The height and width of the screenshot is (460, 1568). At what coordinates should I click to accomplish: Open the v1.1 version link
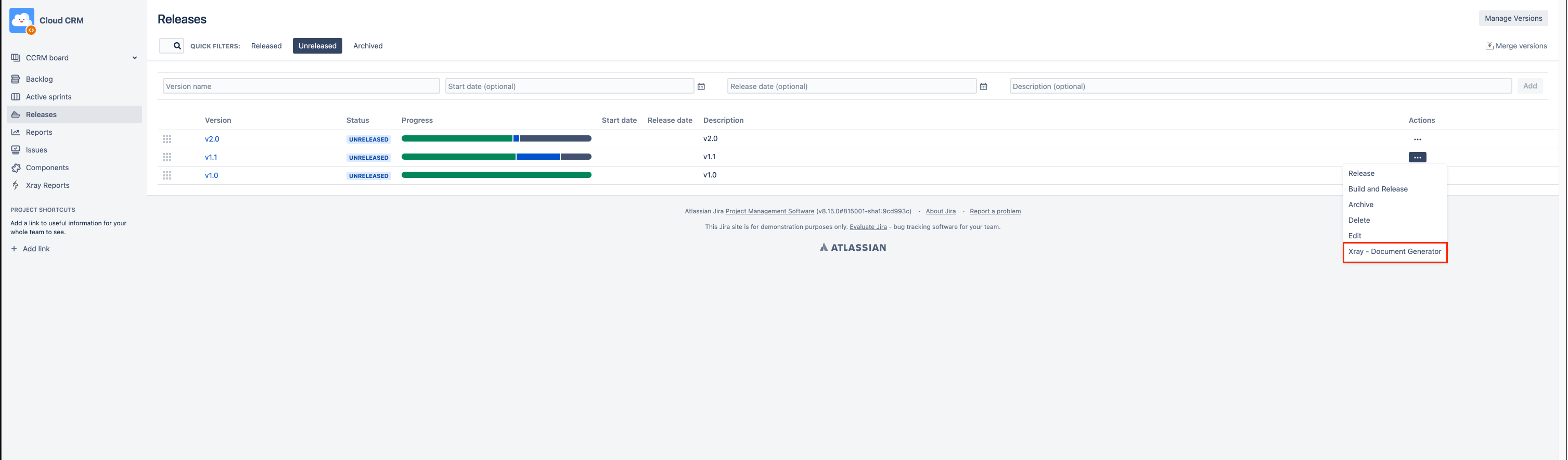coord(211,157)
